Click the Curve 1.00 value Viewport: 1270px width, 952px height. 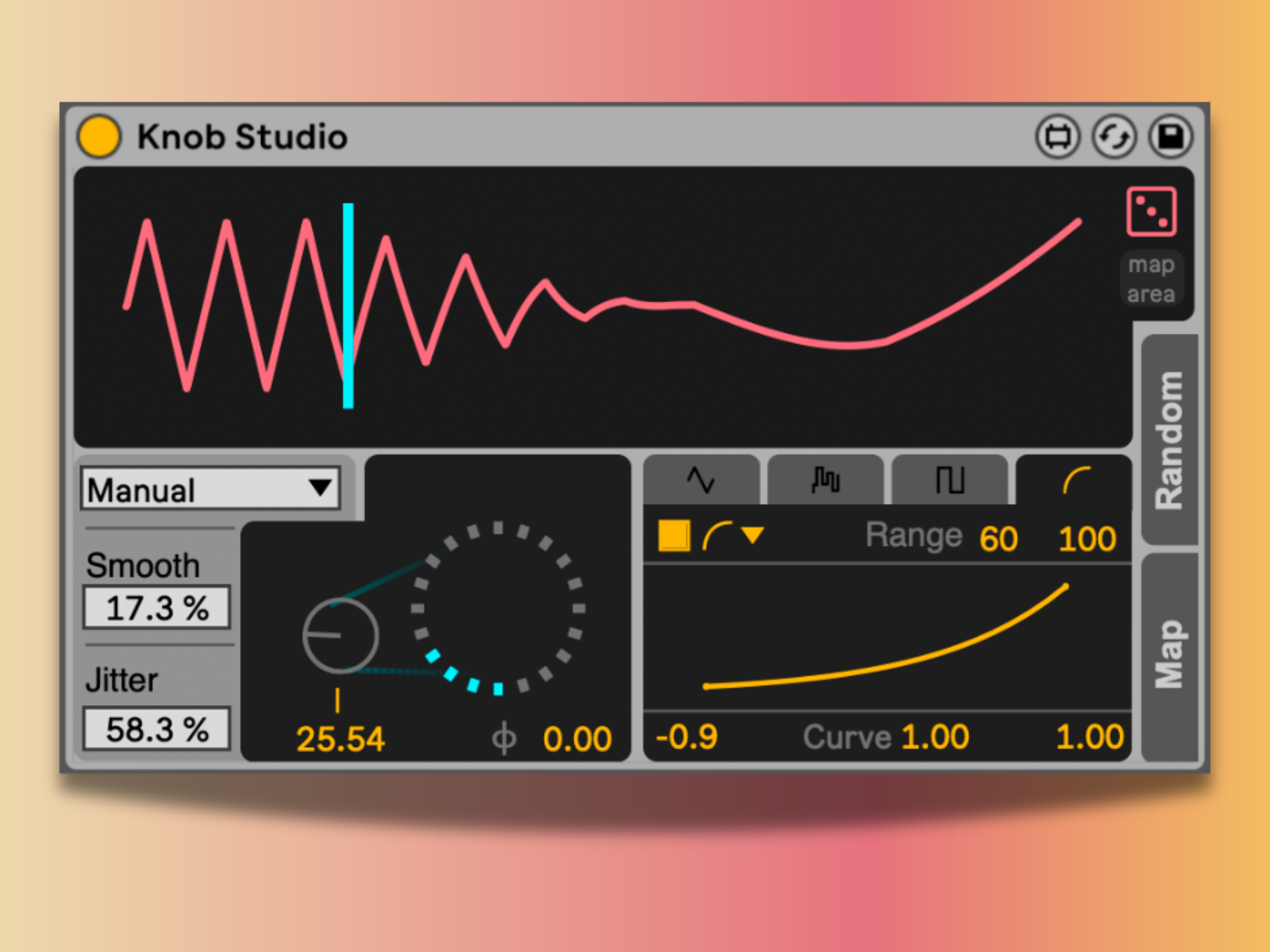[x=935, y=737]
